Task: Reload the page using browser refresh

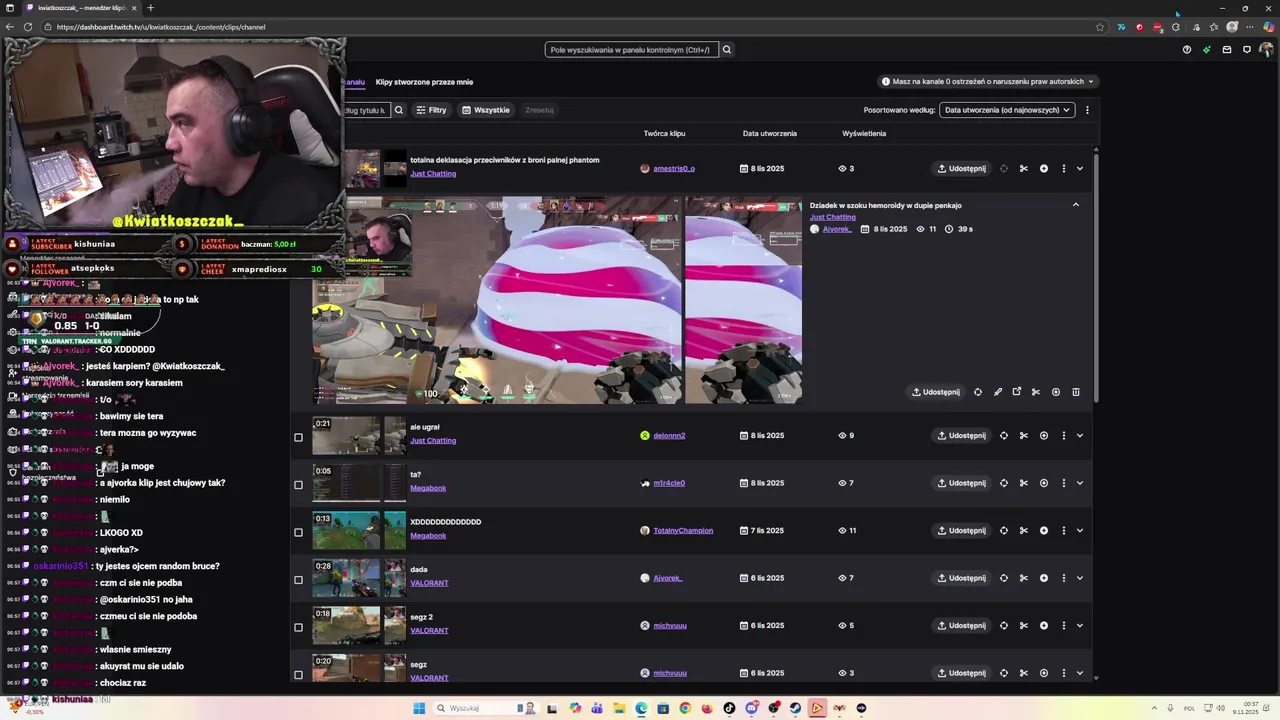Action: tap(27, 27)
